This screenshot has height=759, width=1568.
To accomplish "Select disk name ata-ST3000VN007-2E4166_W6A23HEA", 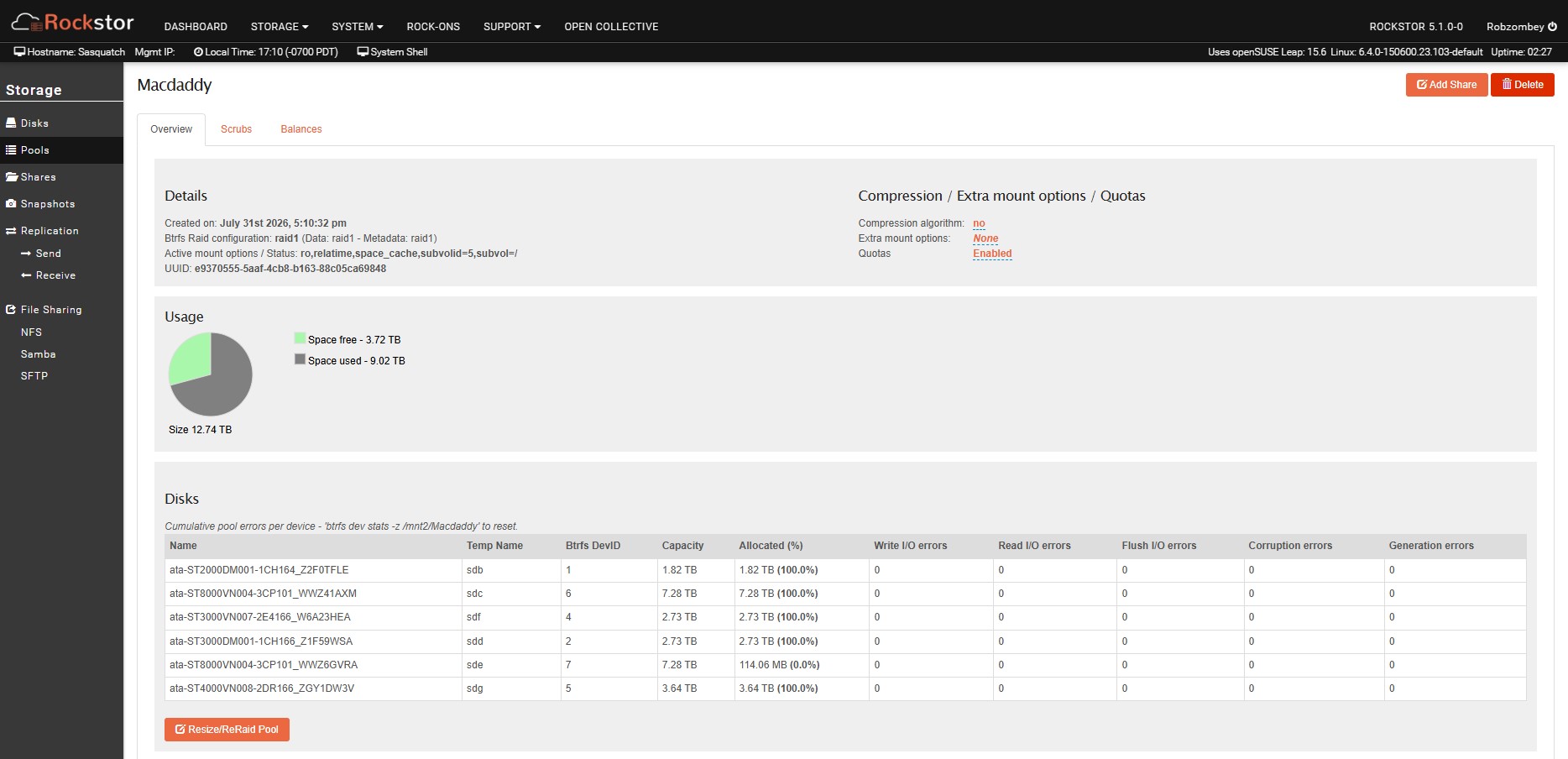I will click(260, 617).
